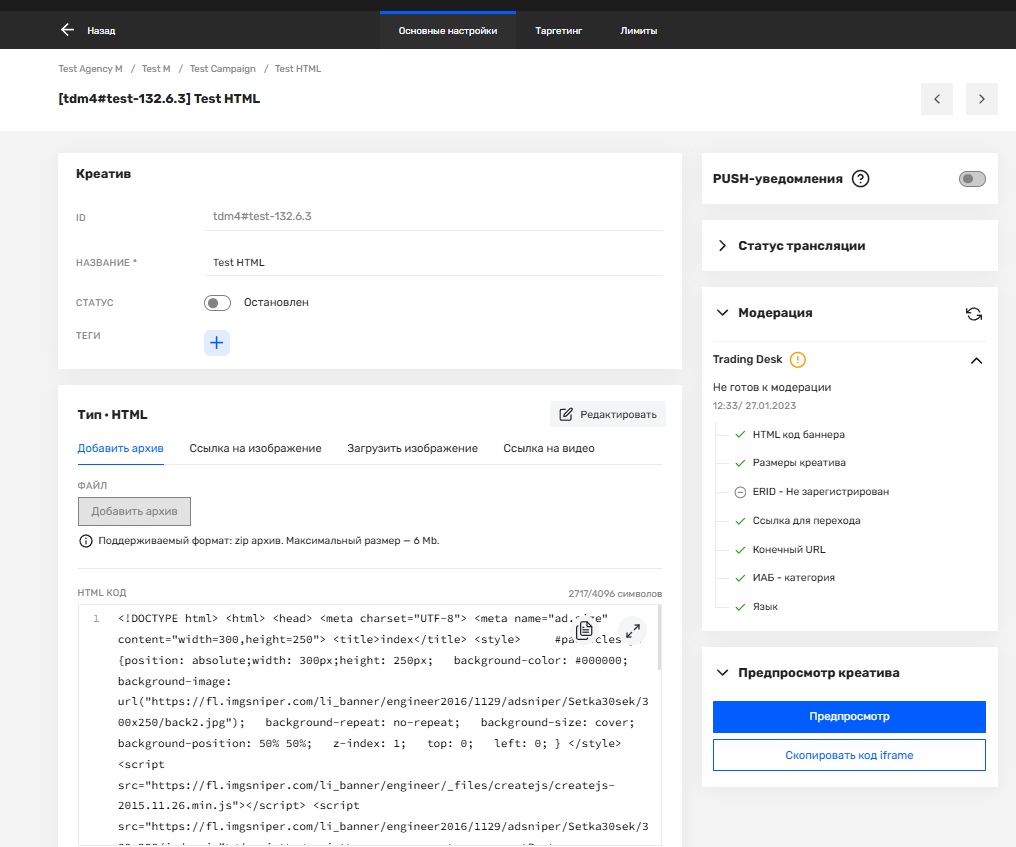The width and height of the screenshot is (1016, 847).
Task: Open PUSH-уведомления help question mark
Action: point(860,179)
